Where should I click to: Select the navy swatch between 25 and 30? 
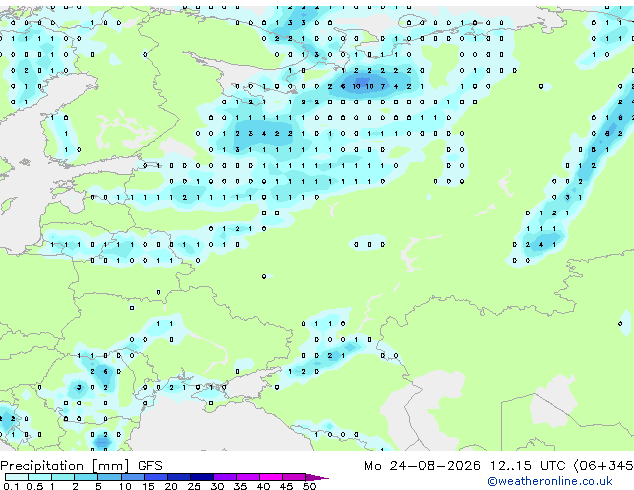click(202, 477)
